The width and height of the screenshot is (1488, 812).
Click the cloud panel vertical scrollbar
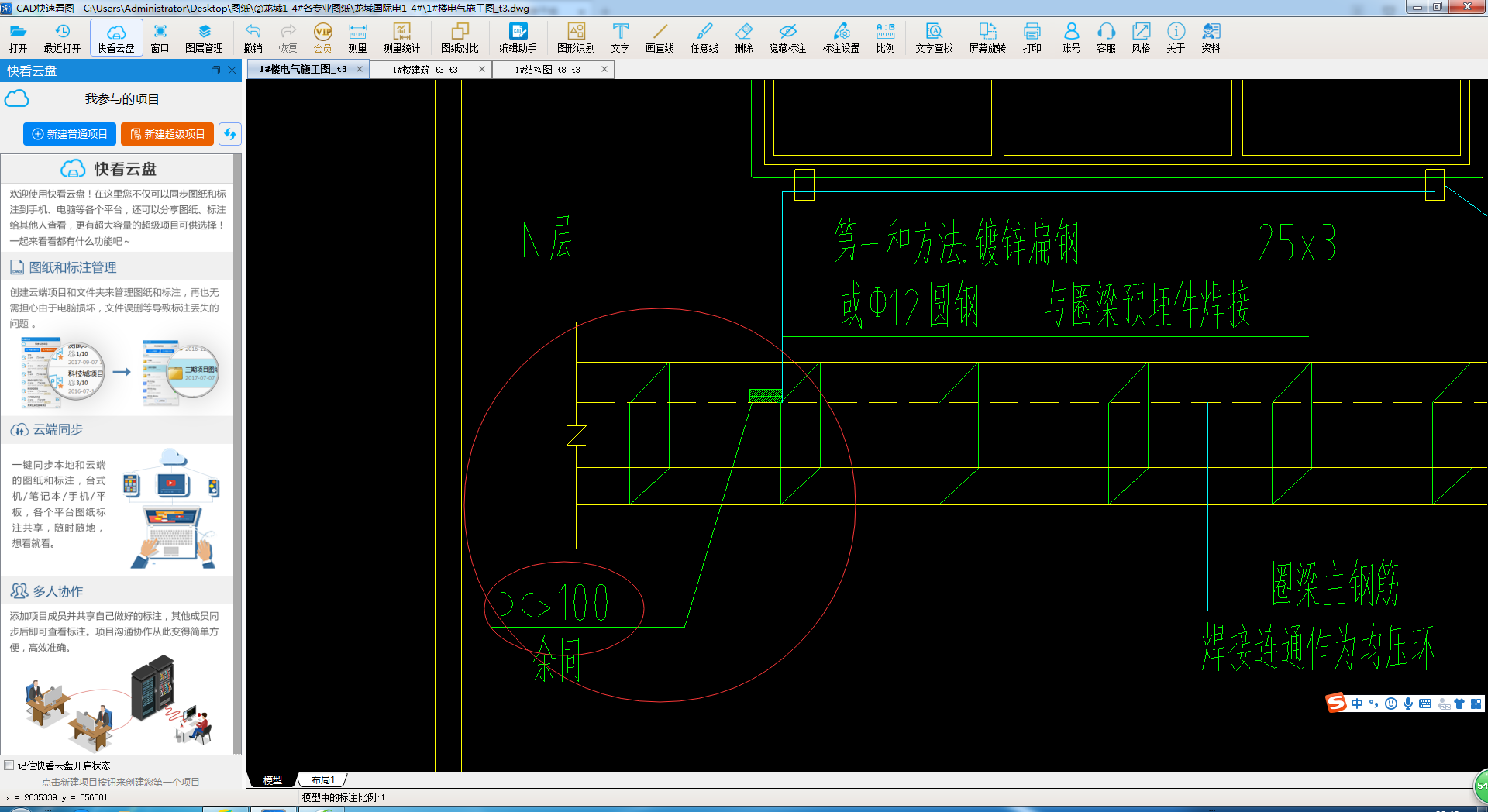238,454
